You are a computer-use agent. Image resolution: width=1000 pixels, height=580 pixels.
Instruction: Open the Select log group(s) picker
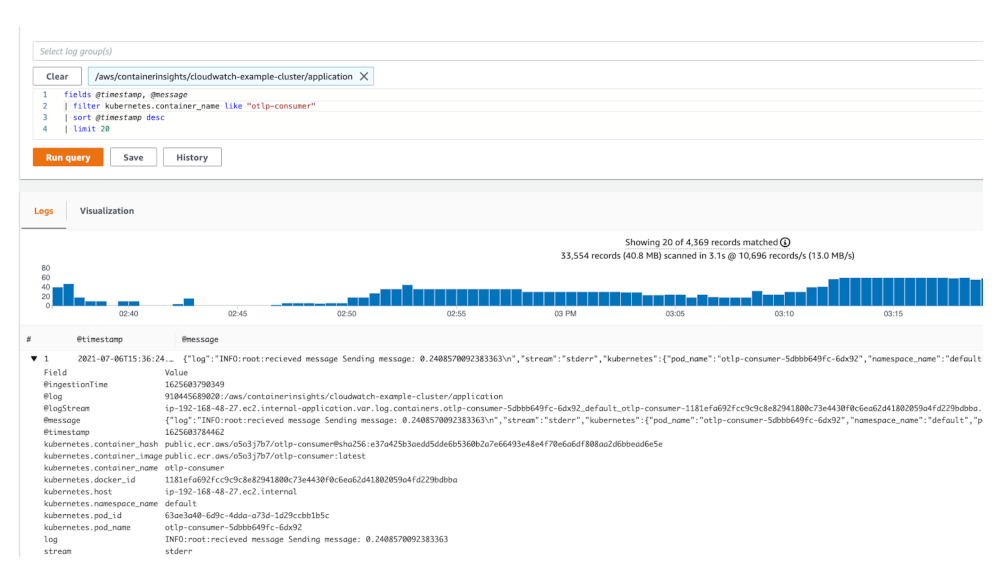(300, 48)
